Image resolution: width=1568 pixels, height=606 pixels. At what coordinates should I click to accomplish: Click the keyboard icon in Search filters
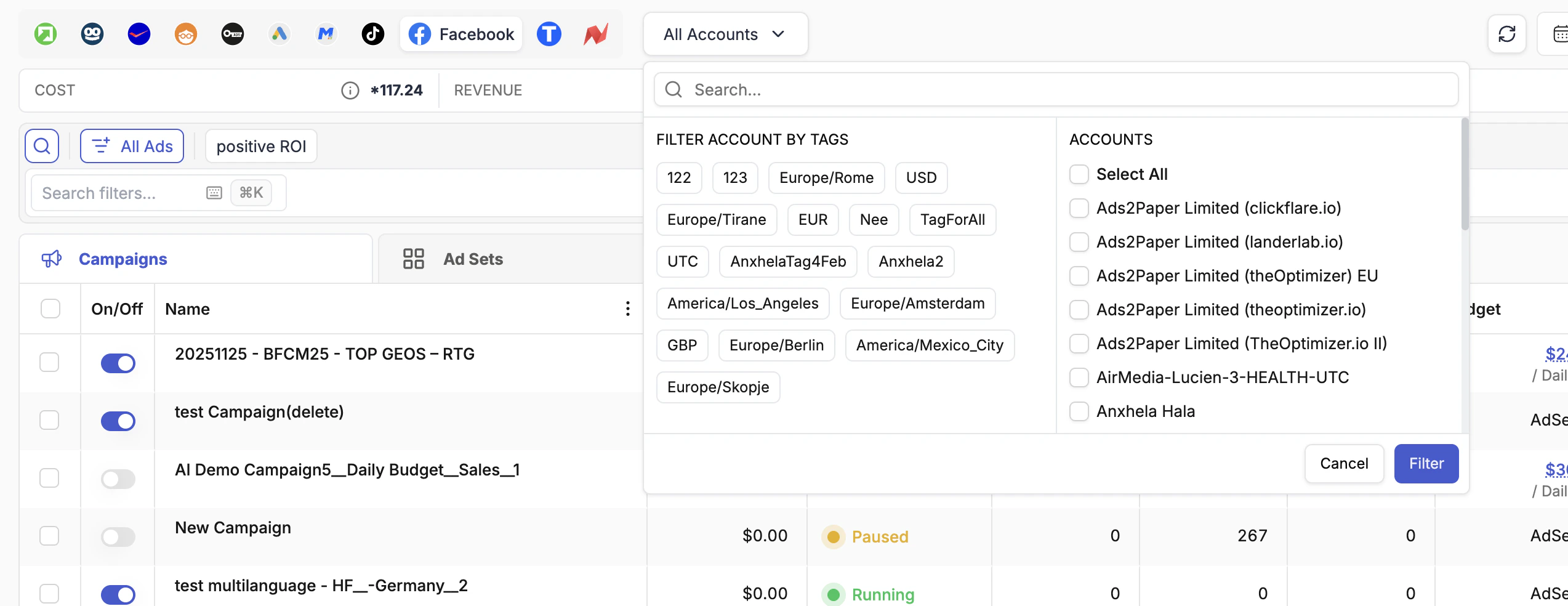pos(214,193)
